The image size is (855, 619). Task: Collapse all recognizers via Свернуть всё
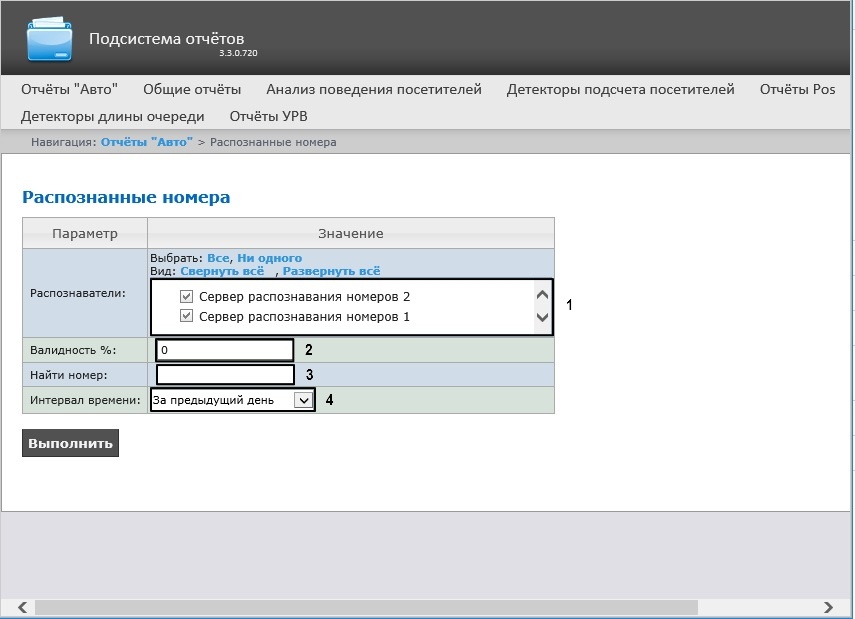(x=222, y=271)
